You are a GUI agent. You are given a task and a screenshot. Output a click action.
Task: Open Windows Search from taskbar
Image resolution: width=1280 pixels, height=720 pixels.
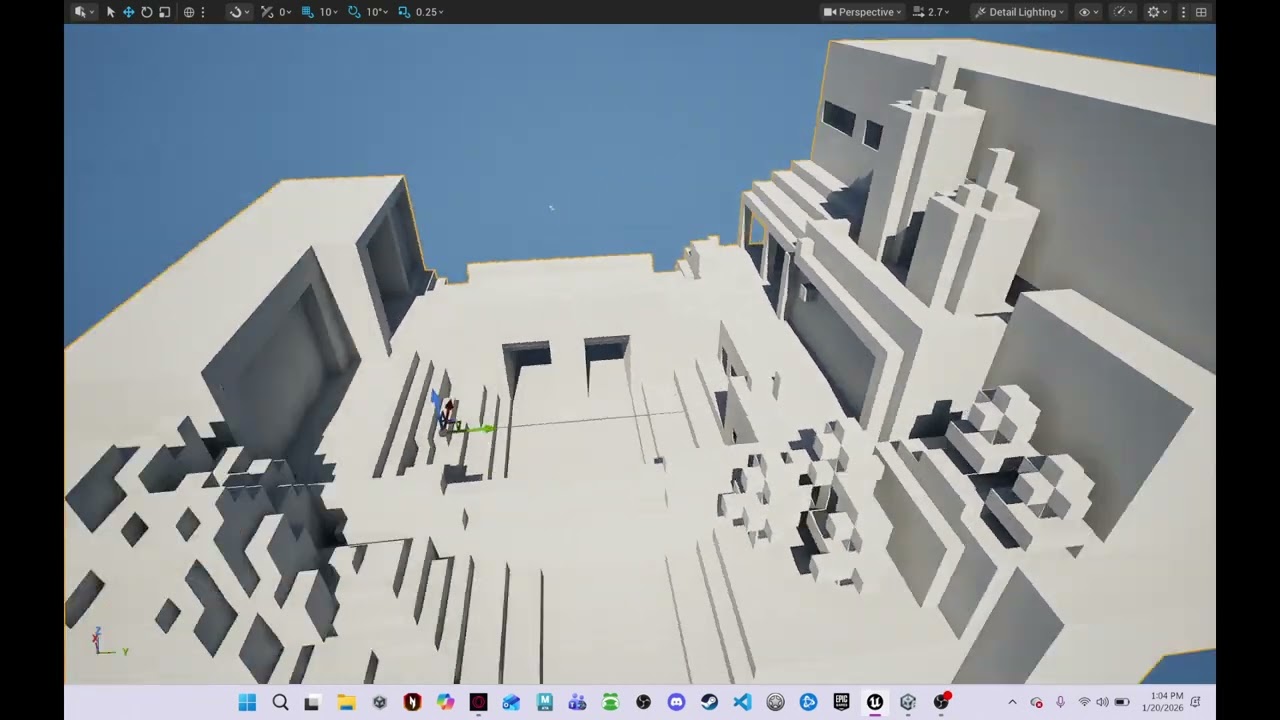280,703
